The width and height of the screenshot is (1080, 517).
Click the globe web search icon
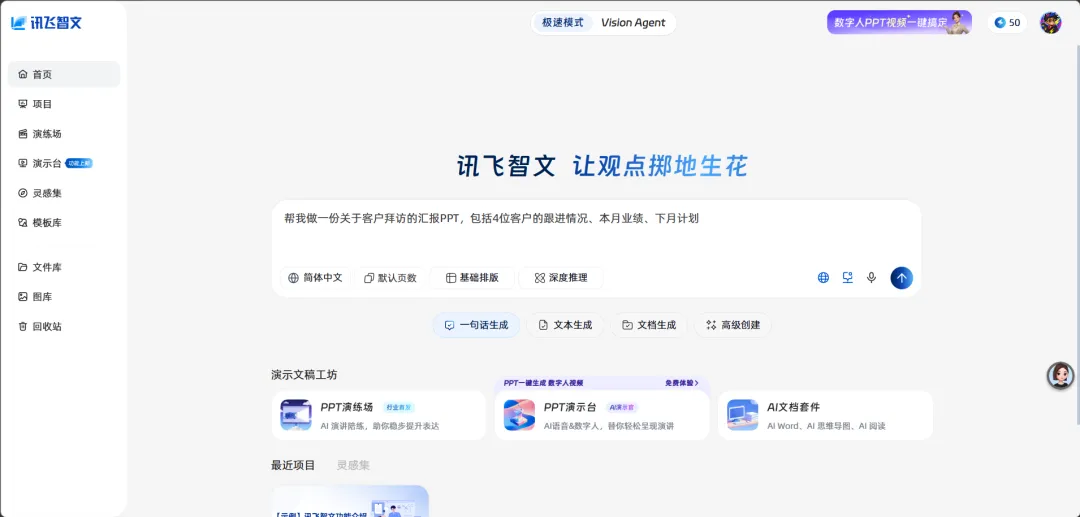pyautogui.click(x=823, y=278)
